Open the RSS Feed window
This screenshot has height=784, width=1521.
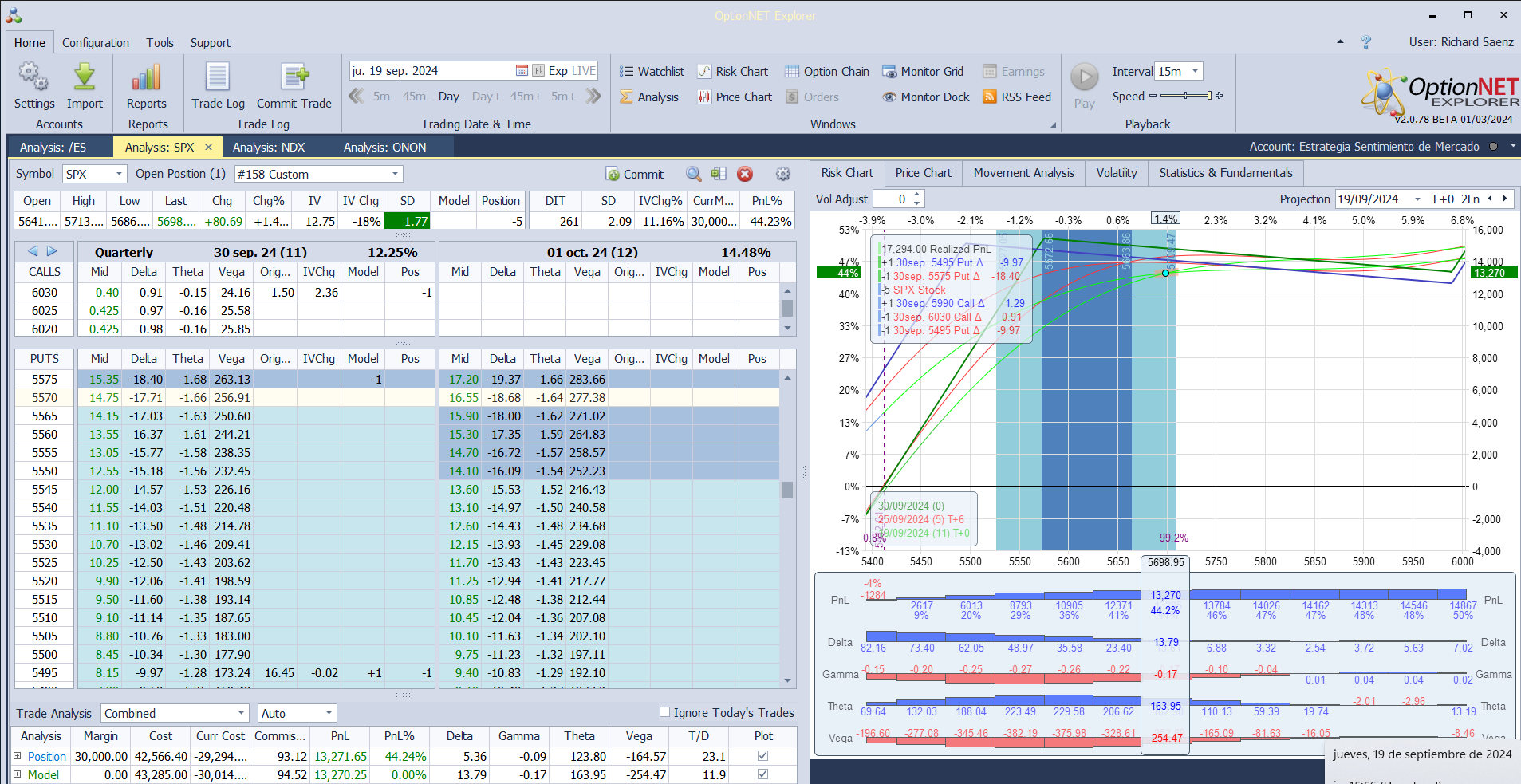1017,97
